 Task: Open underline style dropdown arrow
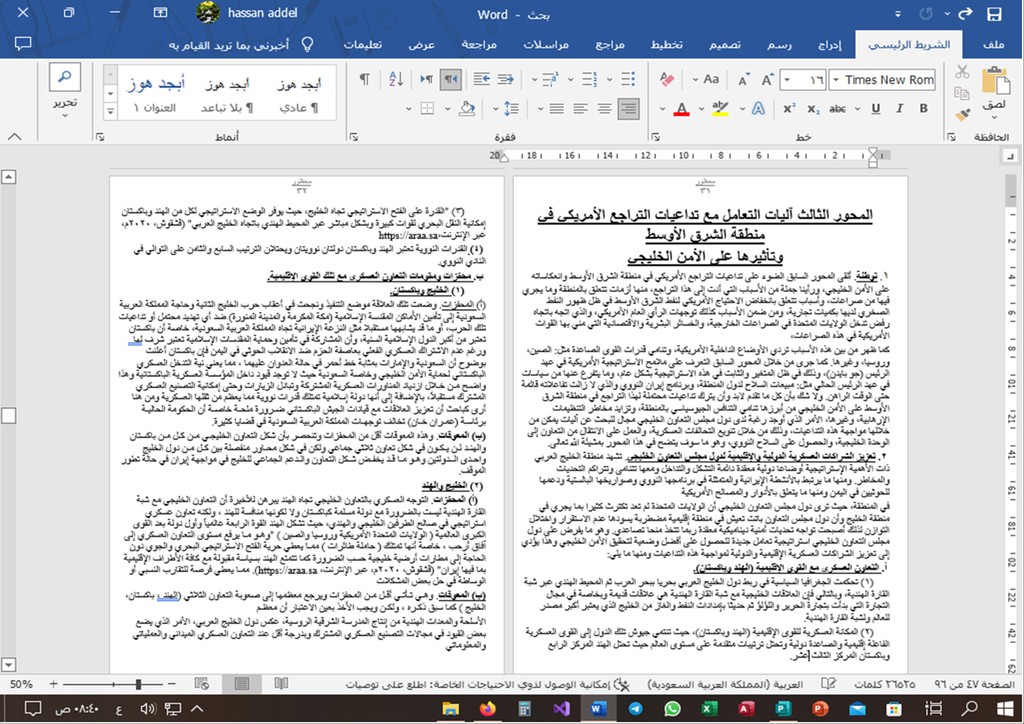click(857, 109)
